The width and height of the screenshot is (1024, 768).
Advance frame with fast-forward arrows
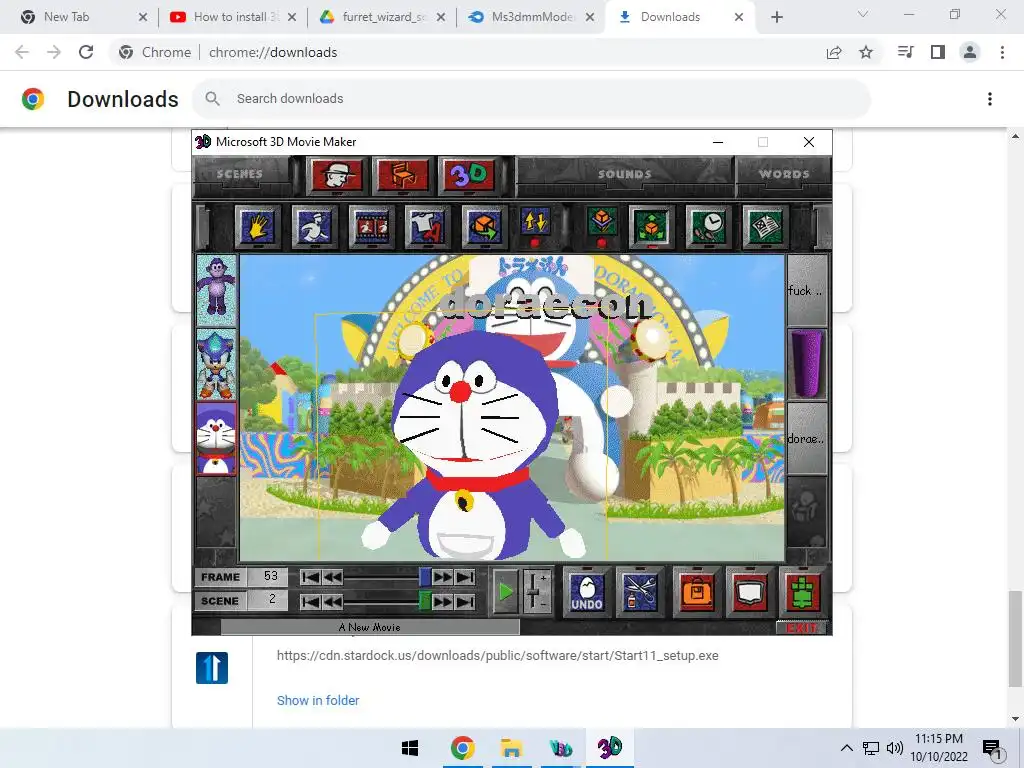[443, 577]
